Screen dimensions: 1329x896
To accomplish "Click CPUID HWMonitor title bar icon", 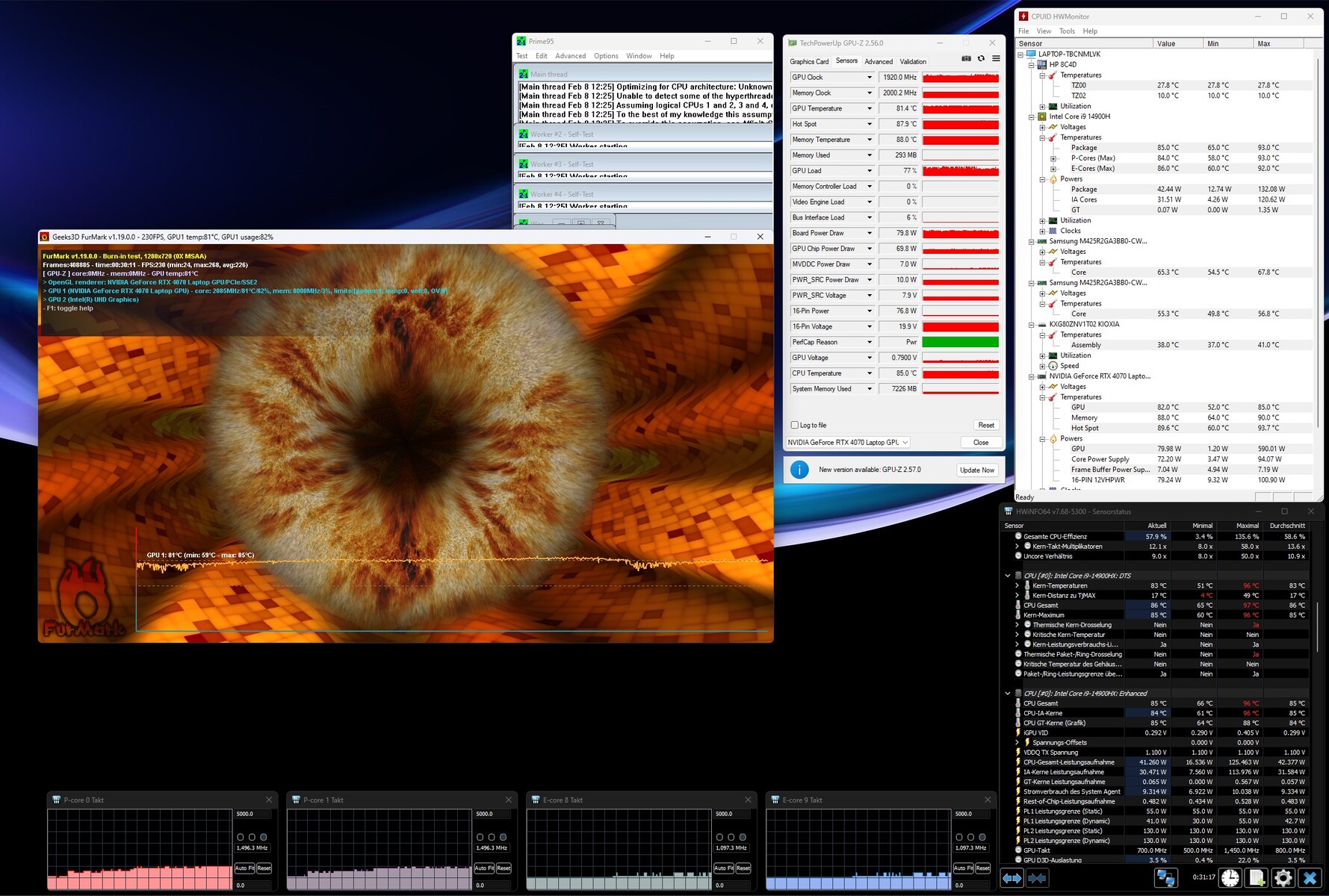I will (x=1023, y=16).
